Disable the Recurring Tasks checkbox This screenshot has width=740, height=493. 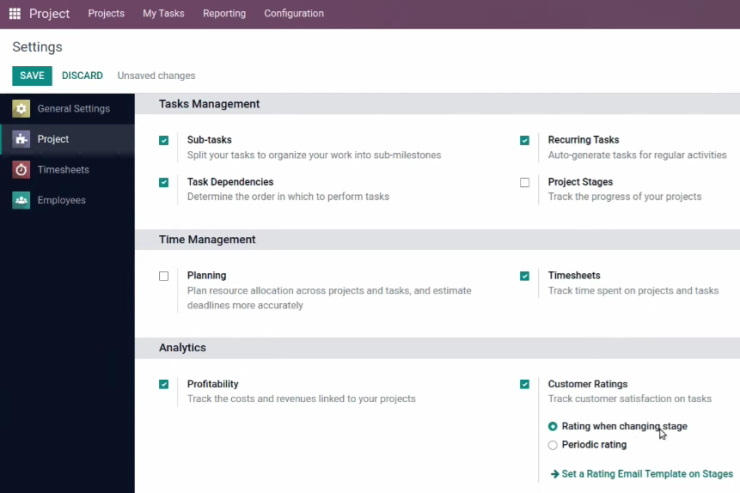click(x=524, y=140)
